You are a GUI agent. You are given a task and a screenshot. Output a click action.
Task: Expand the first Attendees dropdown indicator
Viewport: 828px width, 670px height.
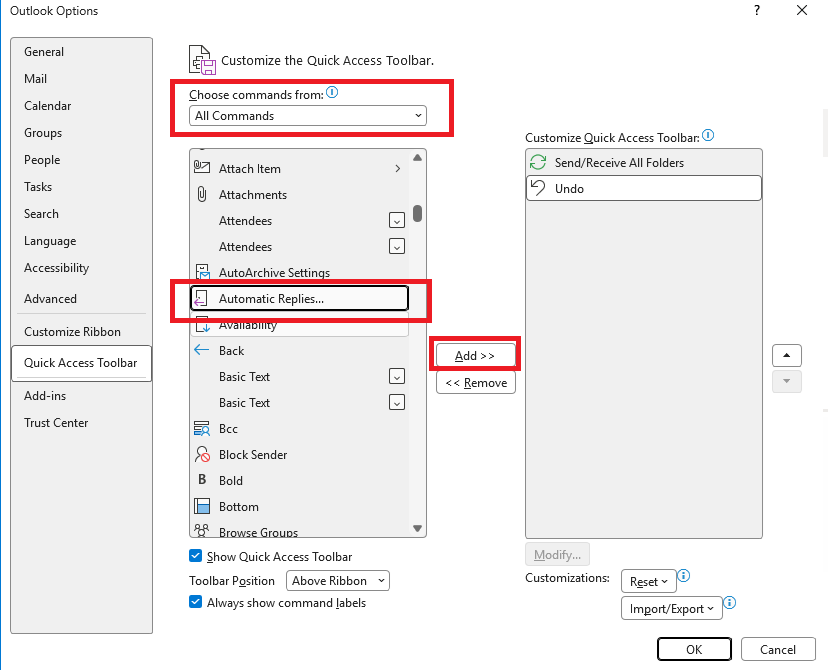(397, 220)
